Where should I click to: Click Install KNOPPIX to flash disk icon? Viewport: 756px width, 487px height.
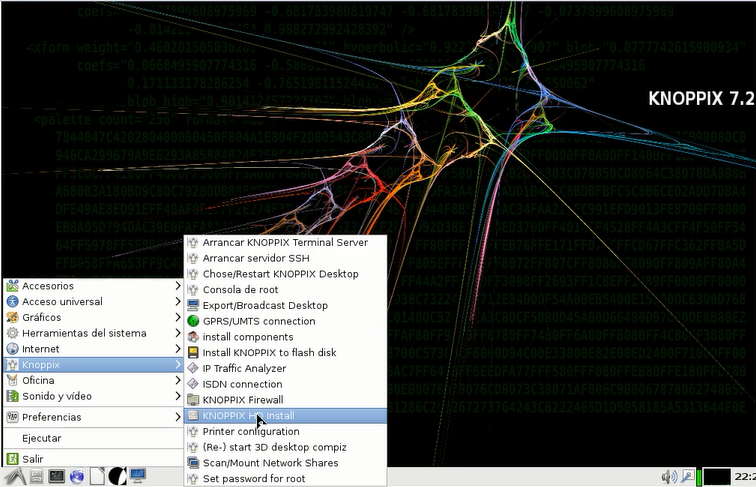coord(193,352)
